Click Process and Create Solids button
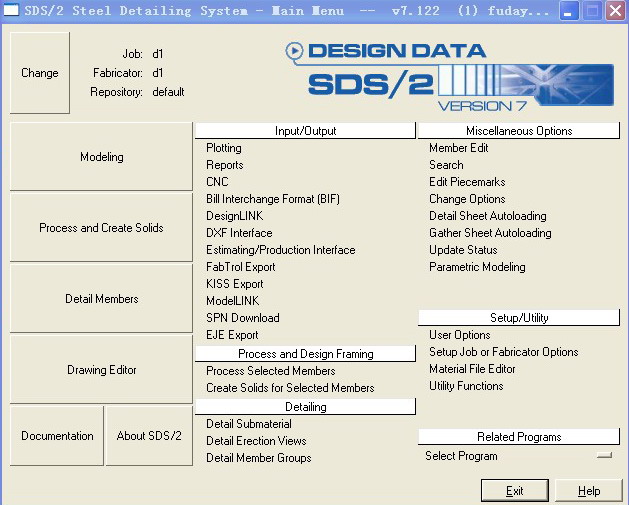Screen dimensions: 629x505 (x=101, y=228)
